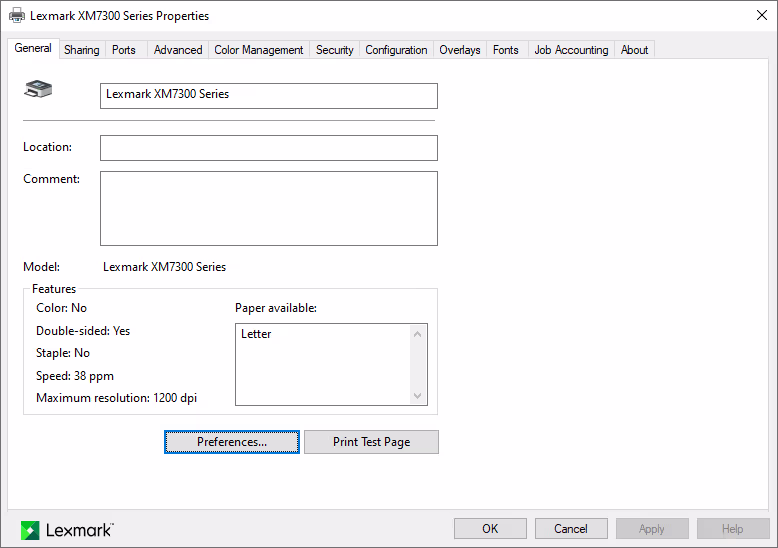Switch to the General tab

(33, 48)
